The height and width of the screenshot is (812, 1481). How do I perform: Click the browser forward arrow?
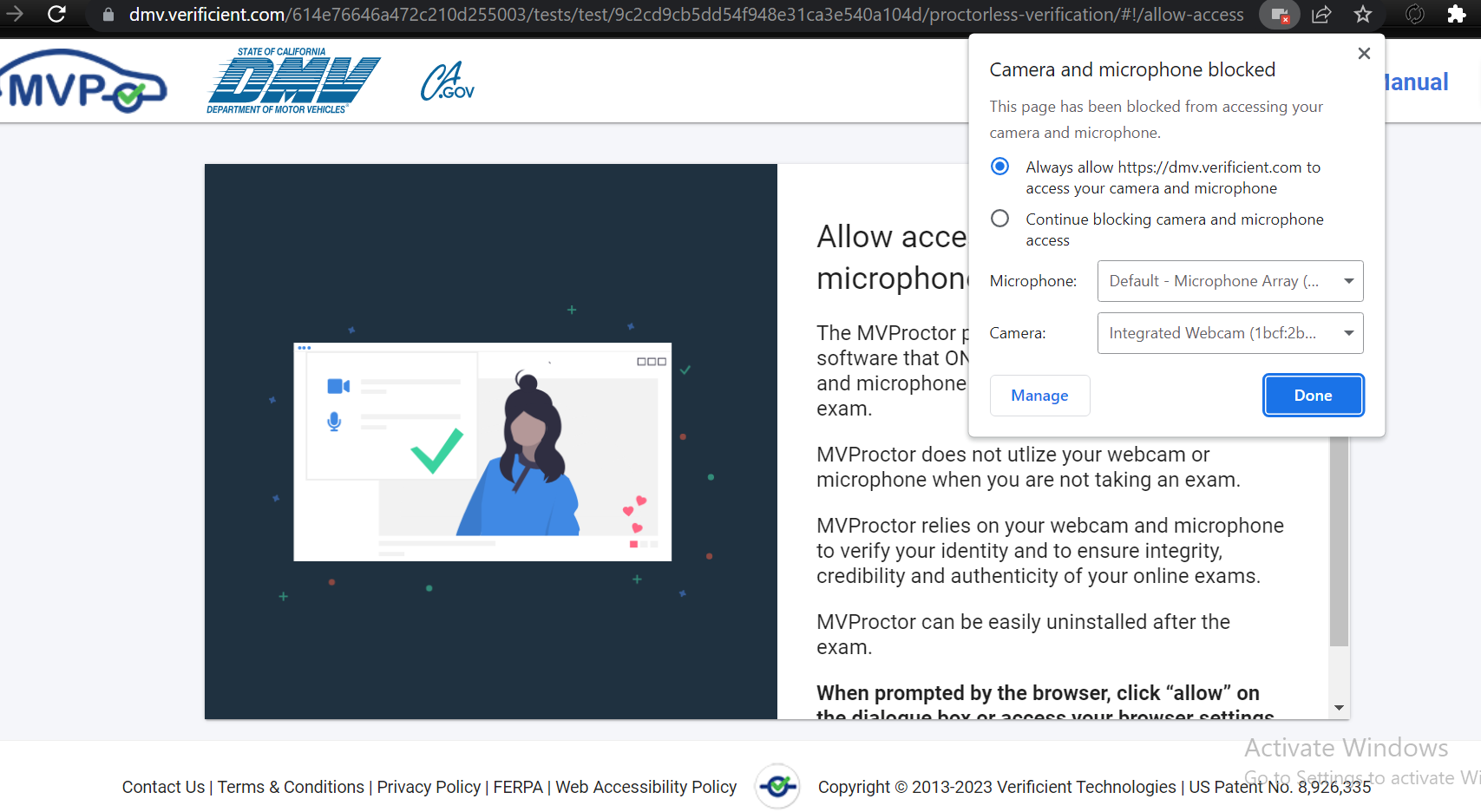click(15, 14)
